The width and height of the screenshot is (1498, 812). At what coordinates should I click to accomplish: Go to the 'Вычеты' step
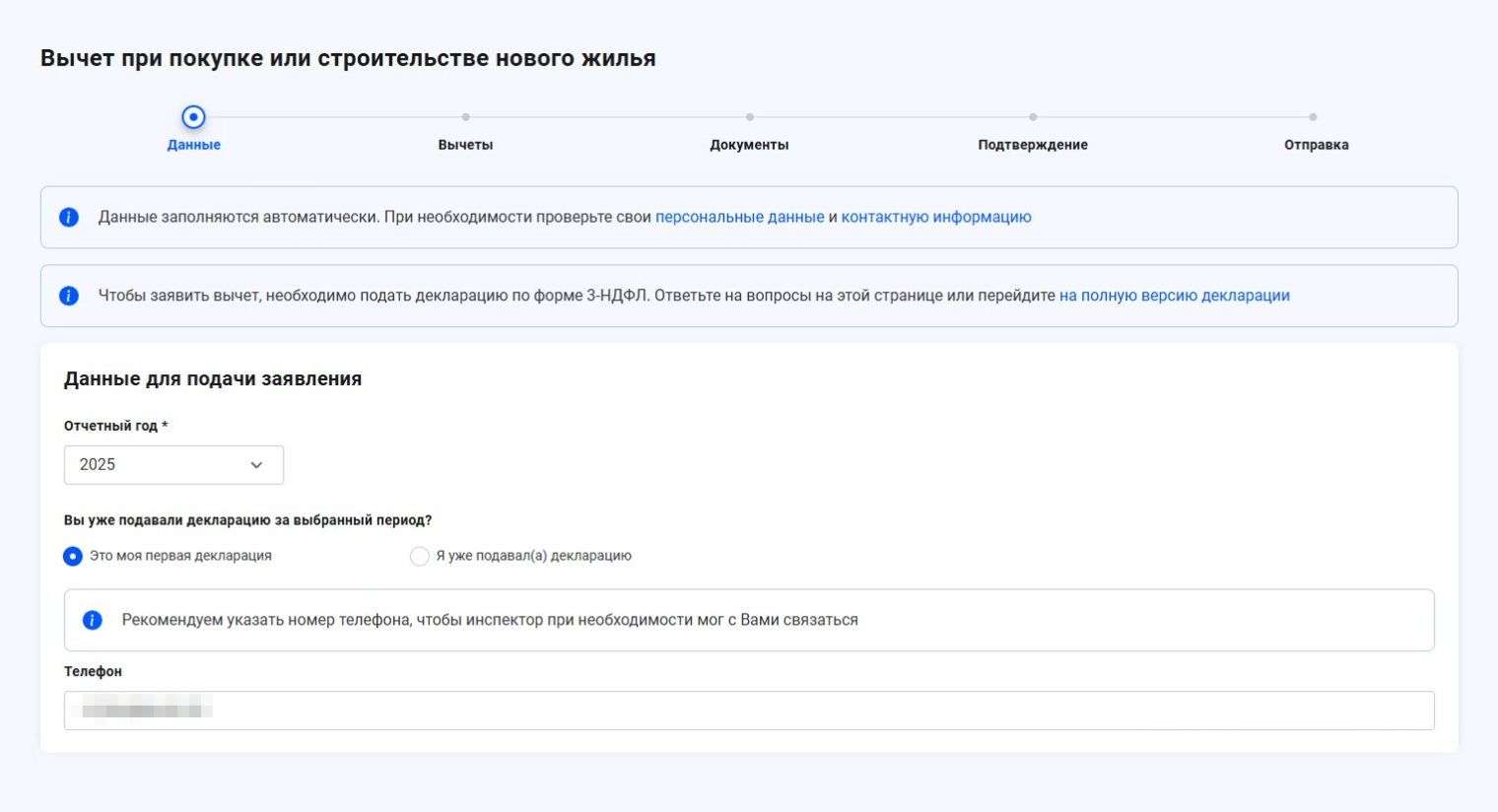pyautogui.click(x=465, y=145)
